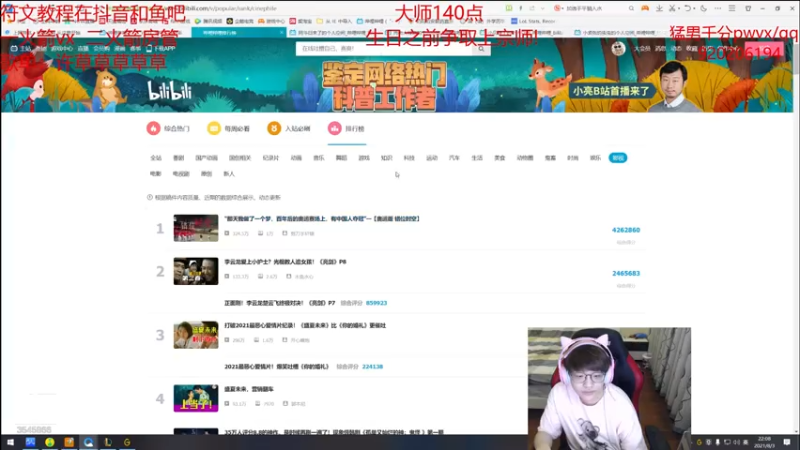Viewport: 800px width, 450px height.
Task: Open rank 4 上当了 video thumbnail
Action: coord(196,398)
